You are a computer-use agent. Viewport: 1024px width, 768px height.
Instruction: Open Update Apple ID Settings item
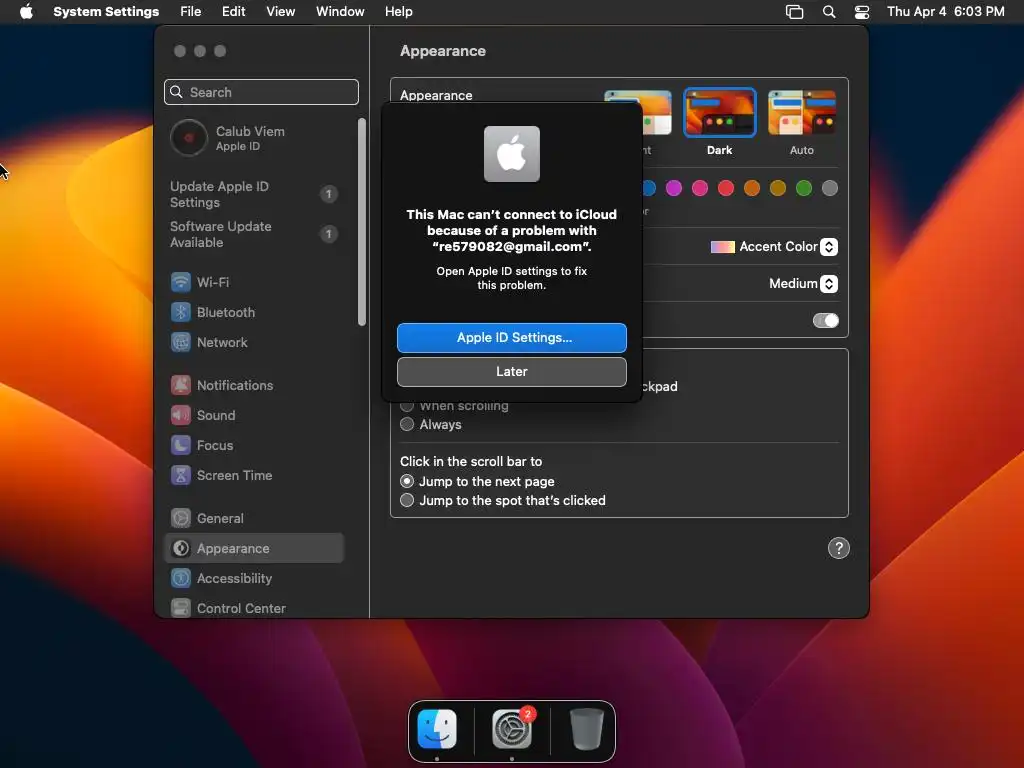click(x=253, y=194)
